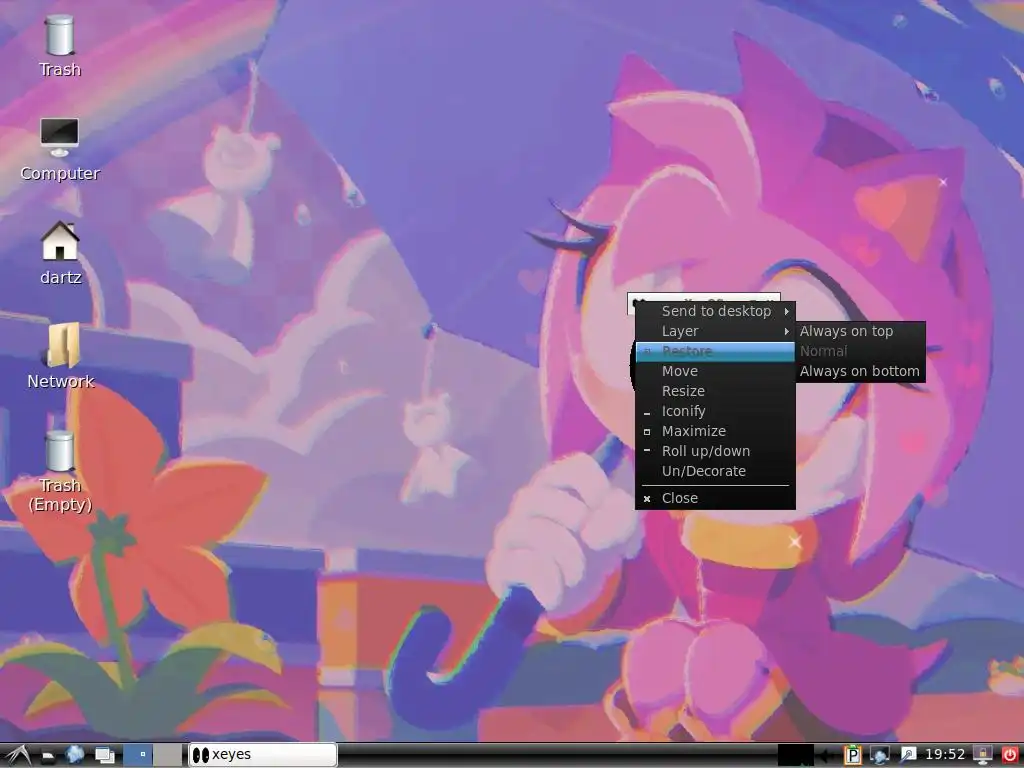Open the clipboard manager tray icon

click(x=853, y=755)
